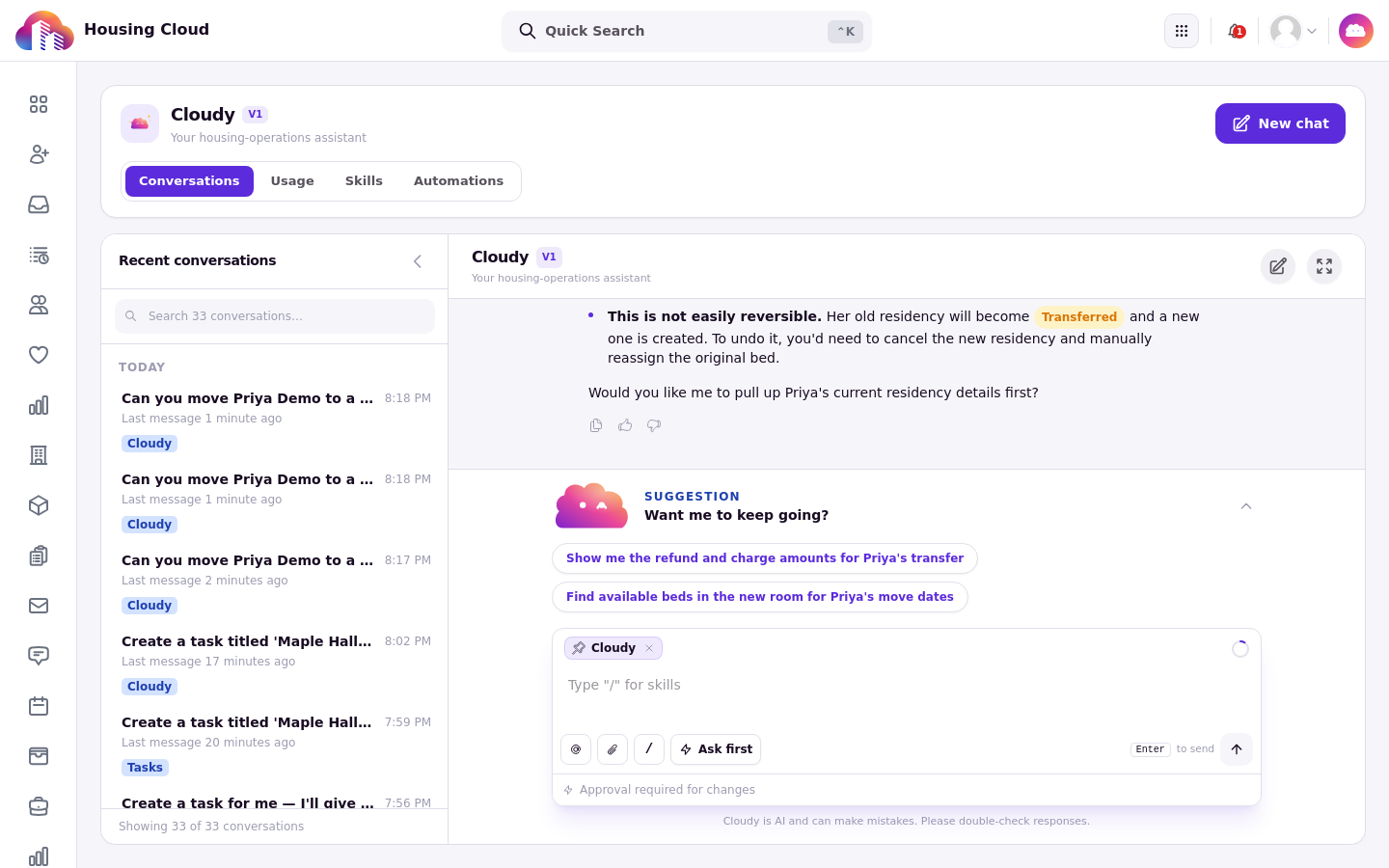Send message with arrow button
The height and width of the screenshot is (868, 1389).
pos(1237,749)
